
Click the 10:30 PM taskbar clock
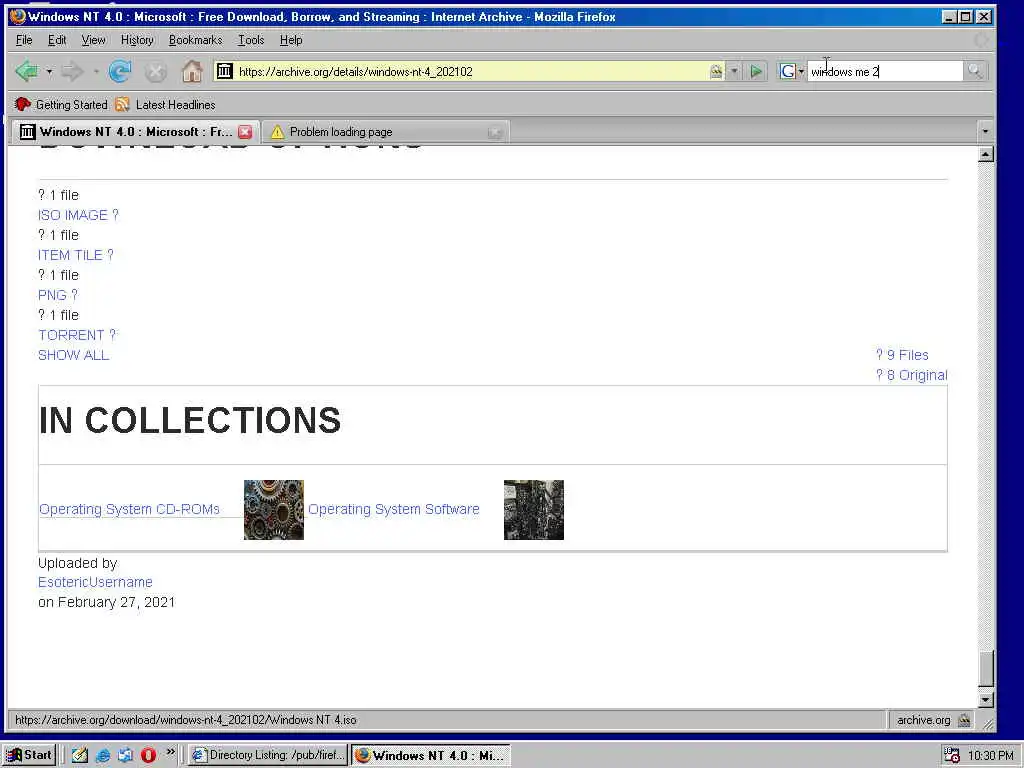pos(990,756)
